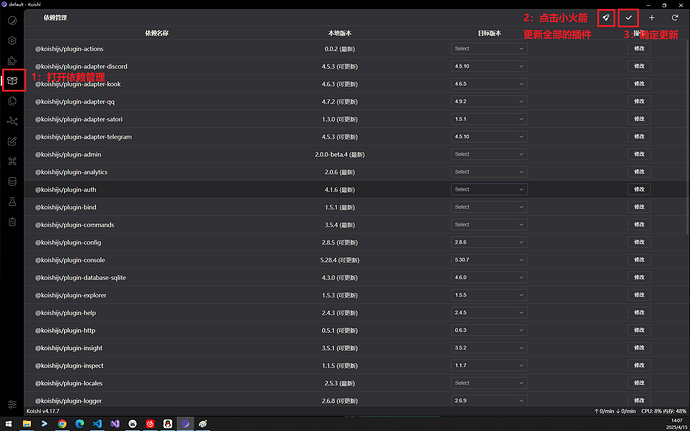The image size is (690, 431).
Task: Click the plus add-dependency icon
Action: [x=652, y=18]
